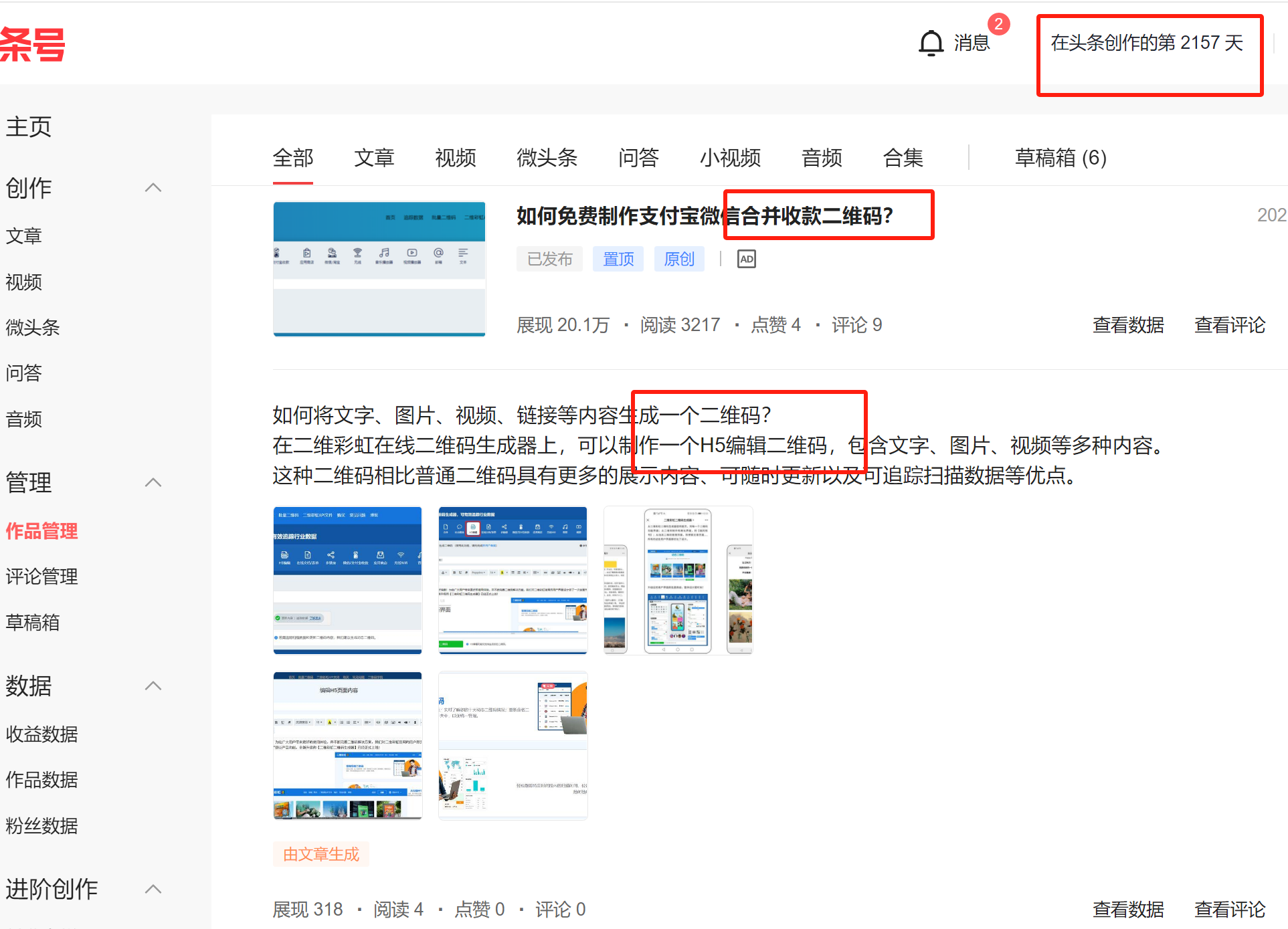Switch to the 小视频 tab
Viewport: 1288px width, 929px height.
[731, 158]
